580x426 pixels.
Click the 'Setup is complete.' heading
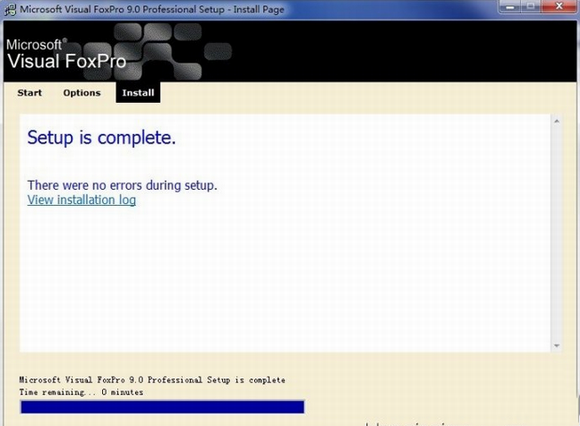click(x=101, y=138)
